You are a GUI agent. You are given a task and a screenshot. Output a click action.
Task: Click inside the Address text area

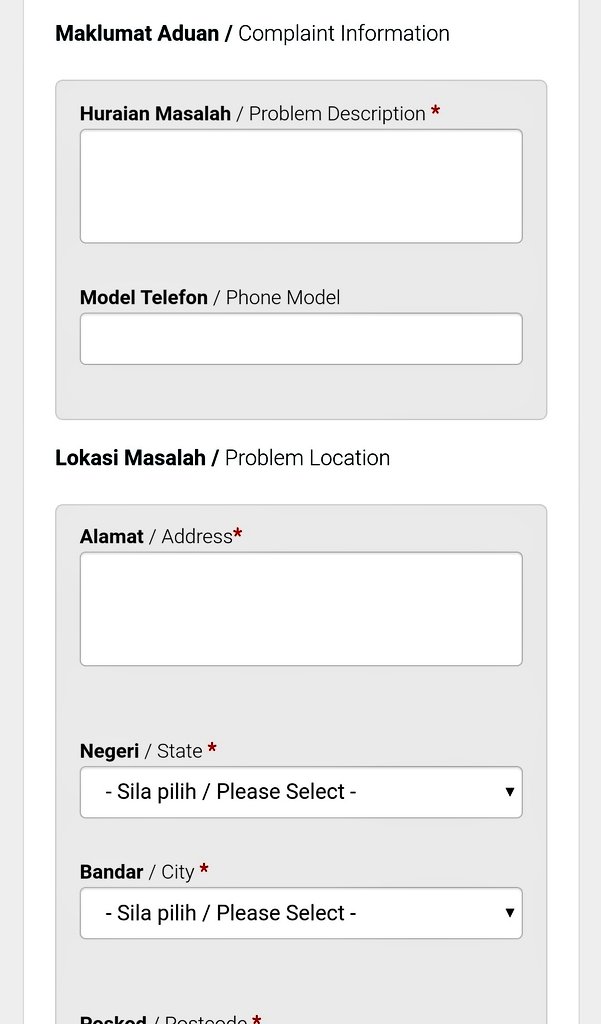pos(300,609)
